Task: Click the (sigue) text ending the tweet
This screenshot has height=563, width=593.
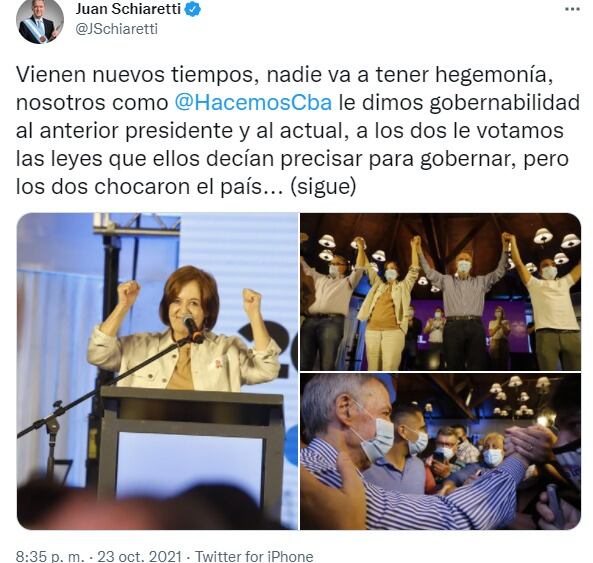Action: 323,187
